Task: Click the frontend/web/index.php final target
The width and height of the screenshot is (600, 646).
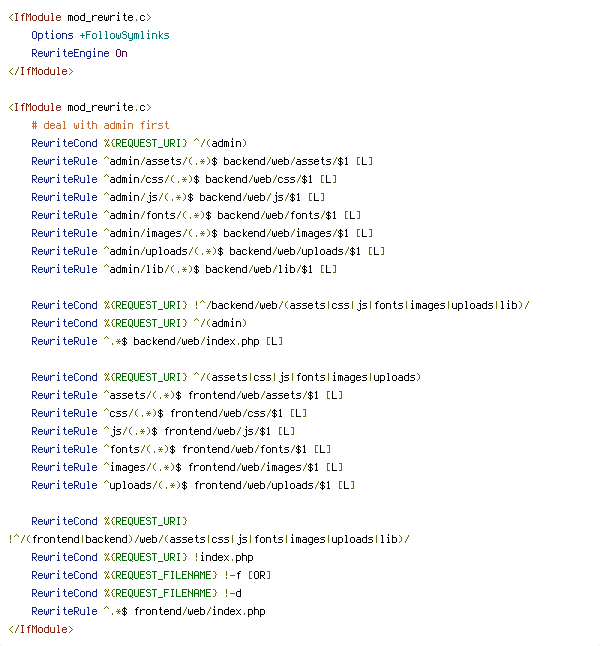Action: click(x=199, y=611)
